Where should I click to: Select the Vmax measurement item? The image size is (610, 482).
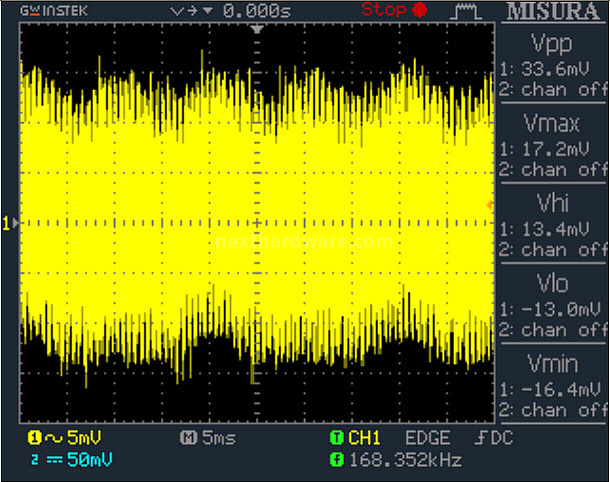click(552, 123)
